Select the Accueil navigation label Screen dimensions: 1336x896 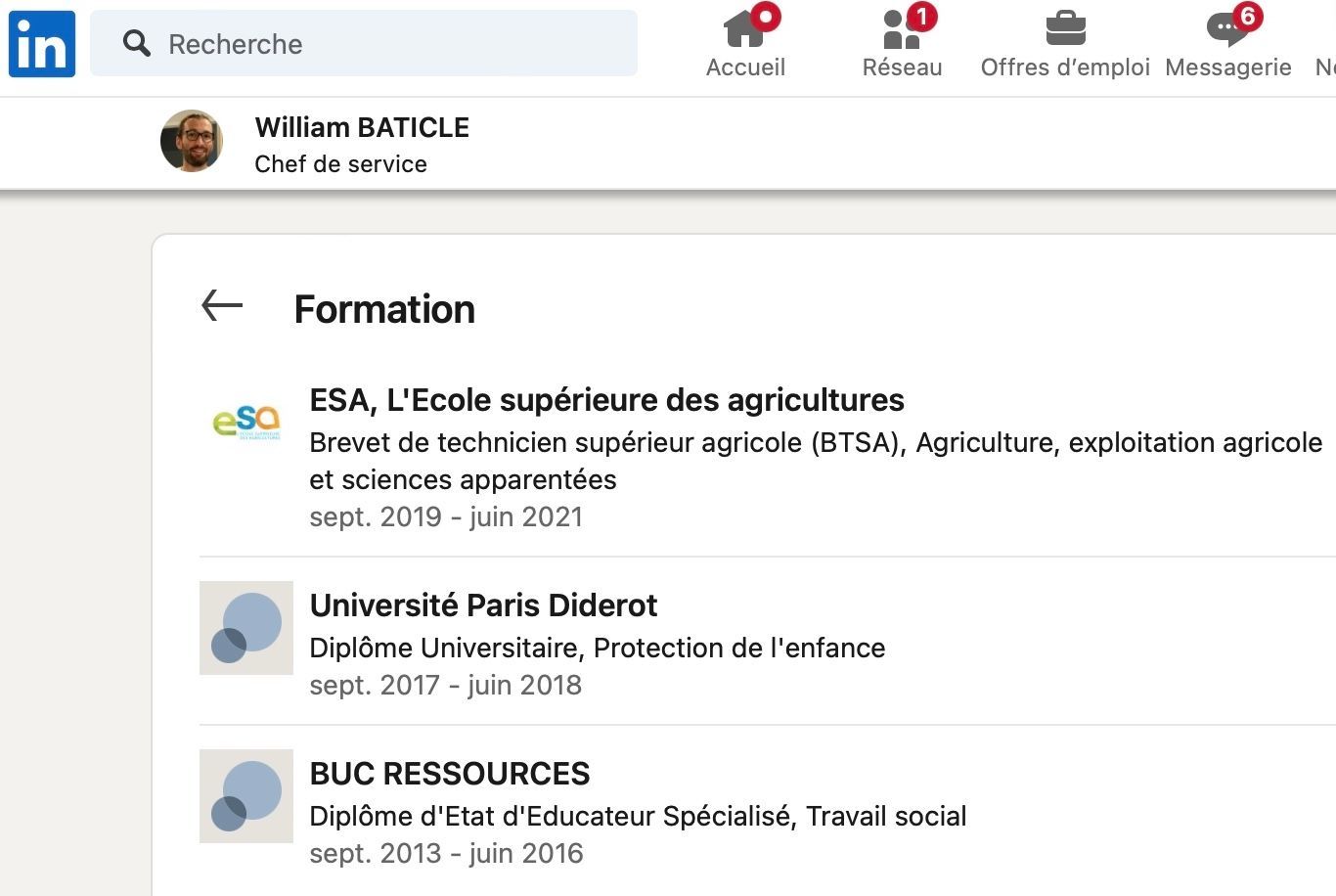click(x=745, y=67)
